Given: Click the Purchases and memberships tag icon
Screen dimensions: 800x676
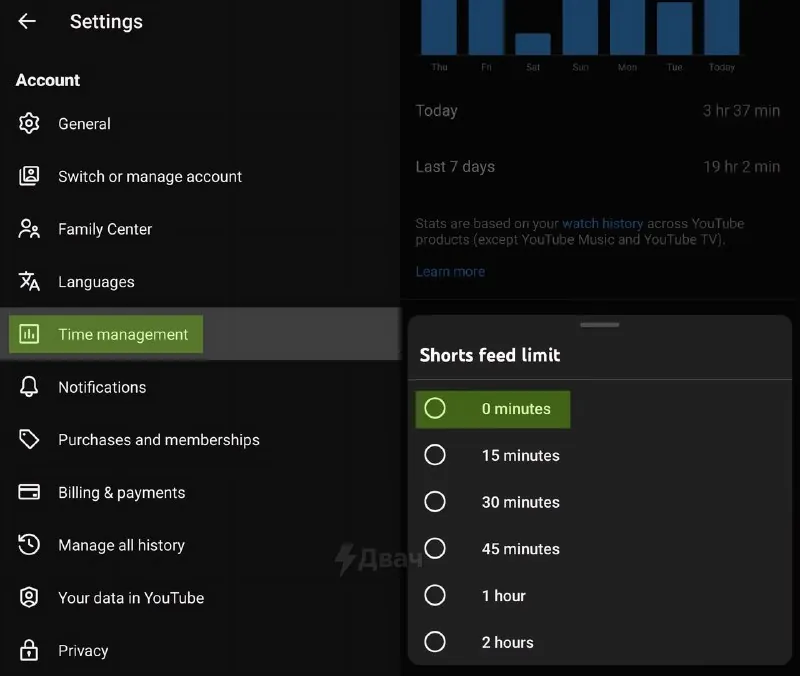Looking at the screenshot, I should [x=29, y=439].
